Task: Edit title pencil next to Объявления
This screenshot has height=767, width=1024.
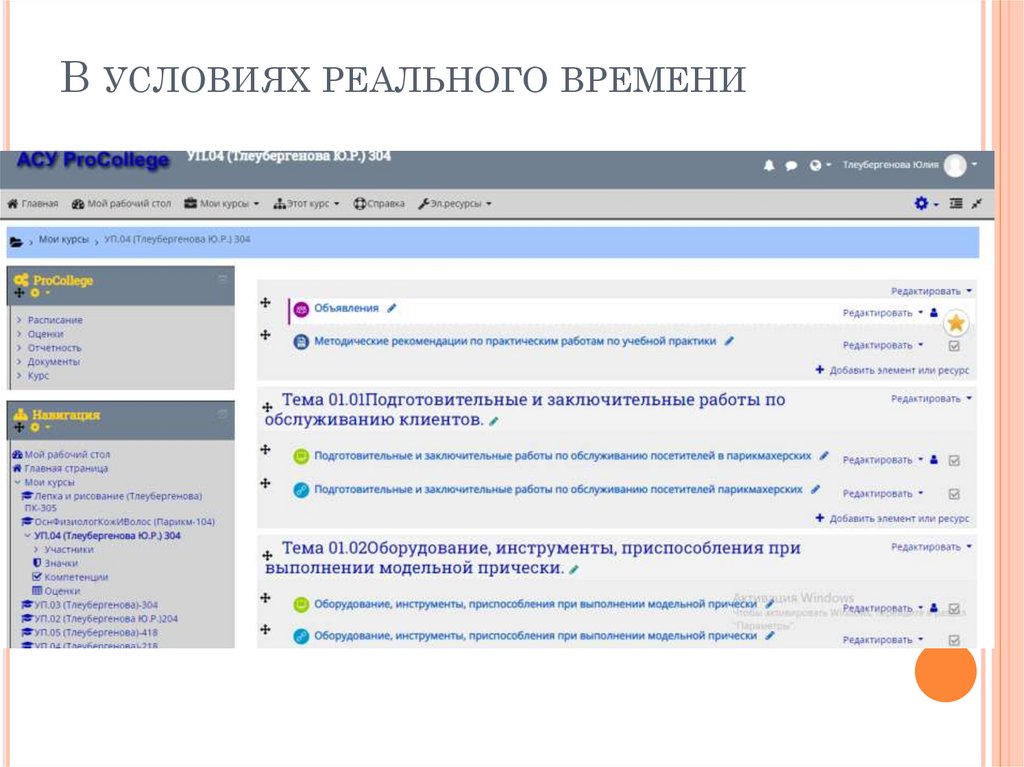Action: point(391,308)
